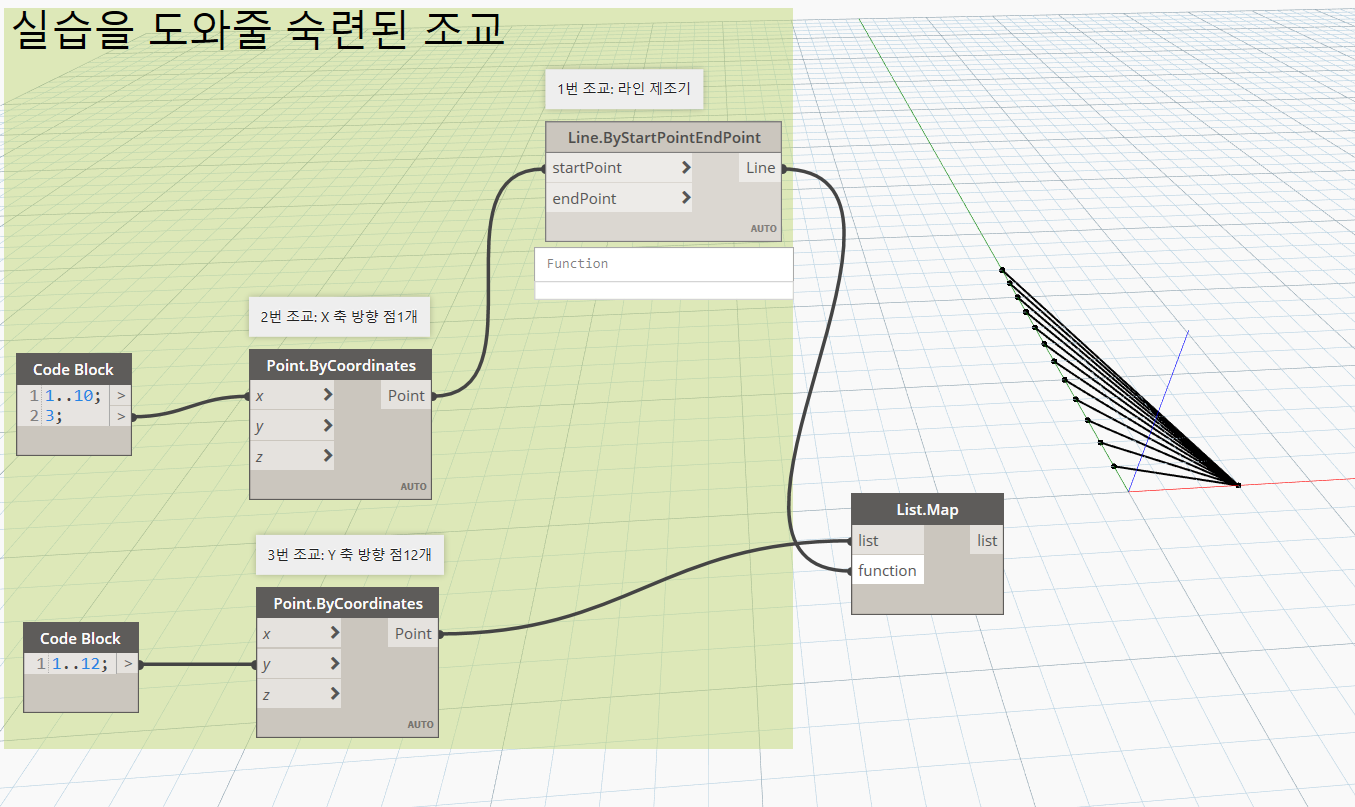Select the note '1번 조교: 라인 제조기'
The height and width of the screenshot is (807, 1355).
(624, 89)
